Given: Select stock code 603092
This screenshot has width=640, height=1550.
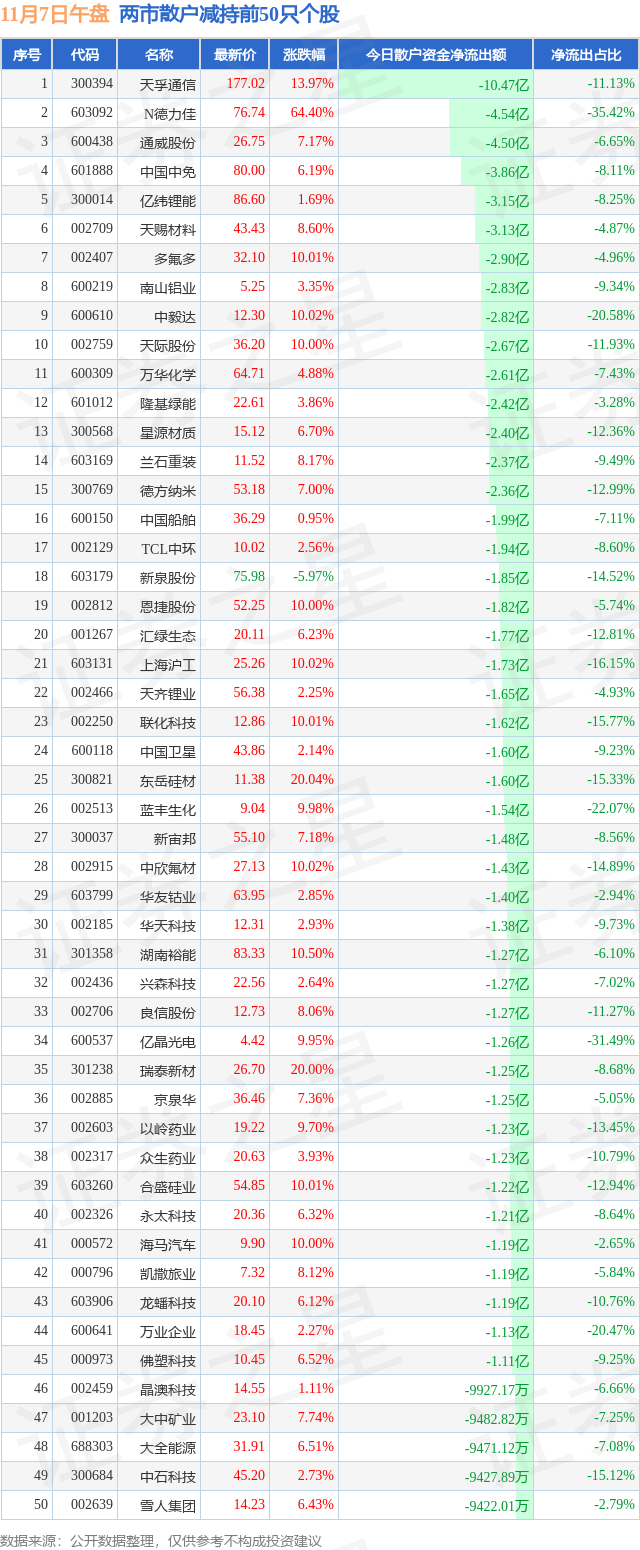Looking at the screenshot, I should (92, 113).
